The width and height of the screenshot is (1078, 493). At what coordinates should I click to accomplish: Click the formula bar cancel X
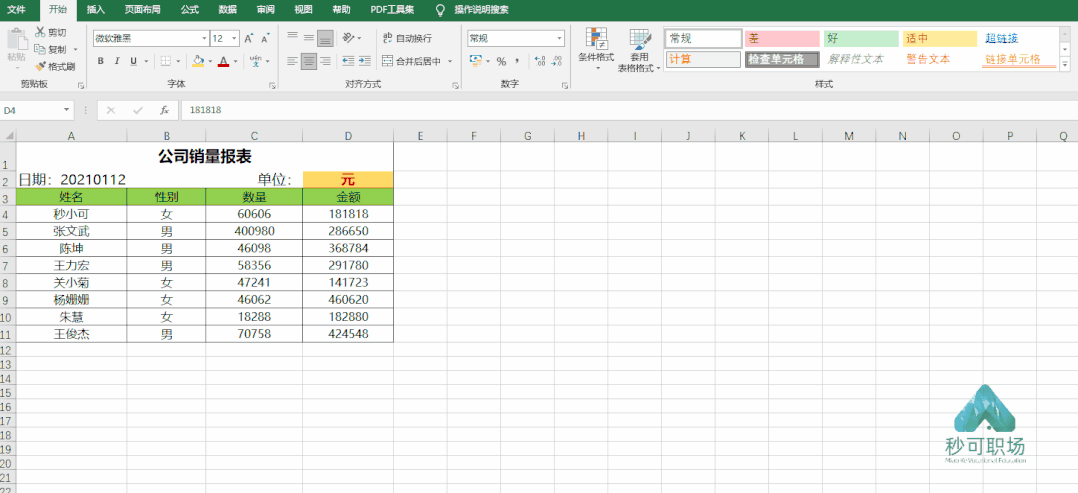111,110
